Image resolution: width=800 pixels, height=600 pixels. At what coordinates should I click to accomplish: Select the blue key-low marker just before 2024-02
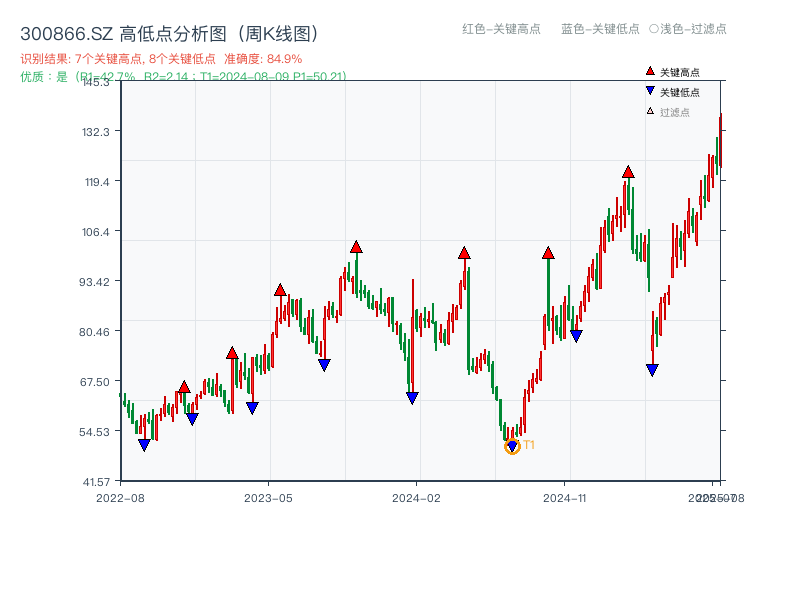(412, 398)
